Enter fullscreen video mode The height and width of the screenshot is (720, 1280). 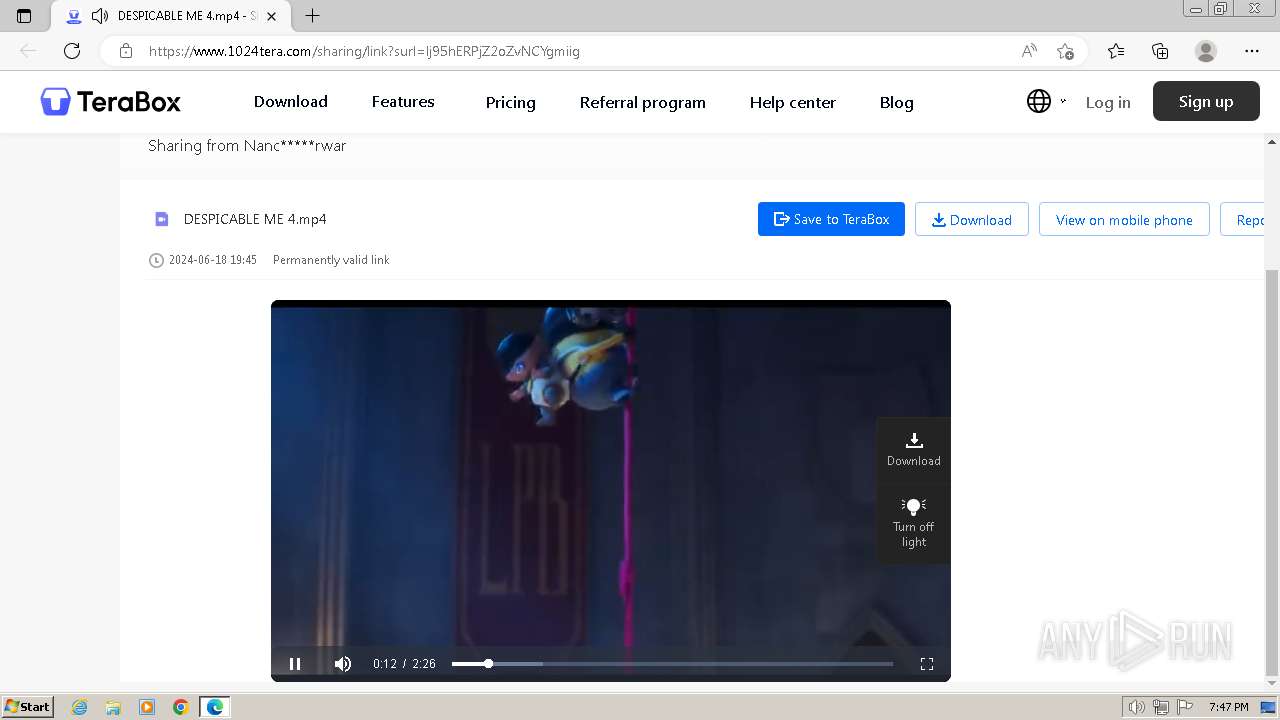pyautogui.click(x=927, y=664)
